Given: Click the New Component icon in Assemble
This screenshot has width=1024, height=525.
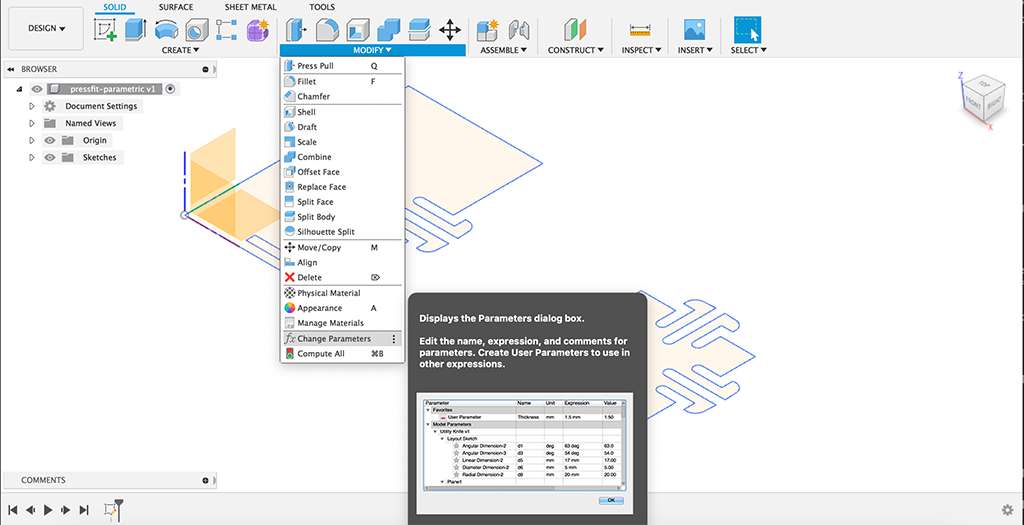Looking at the screenshot, I should pyautogui.click(x=487, y=30).
